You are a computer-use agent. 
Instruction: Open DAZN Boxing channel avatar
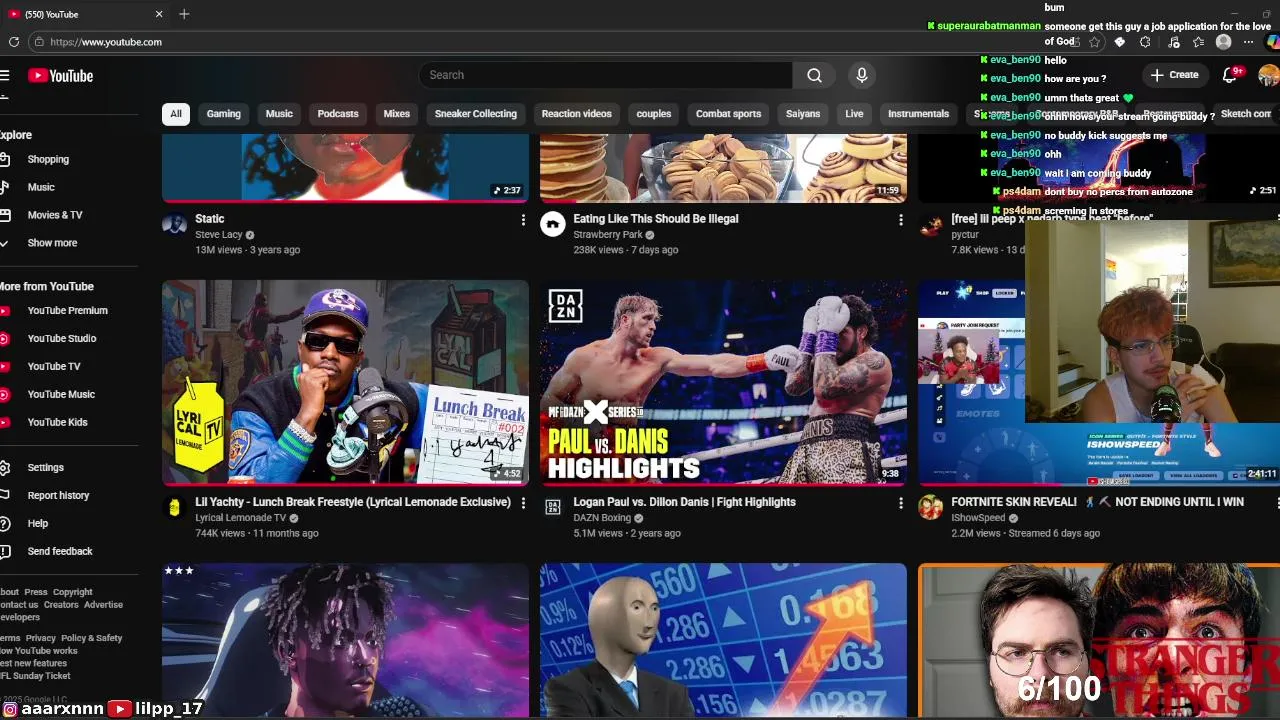[x=552, y=507]
